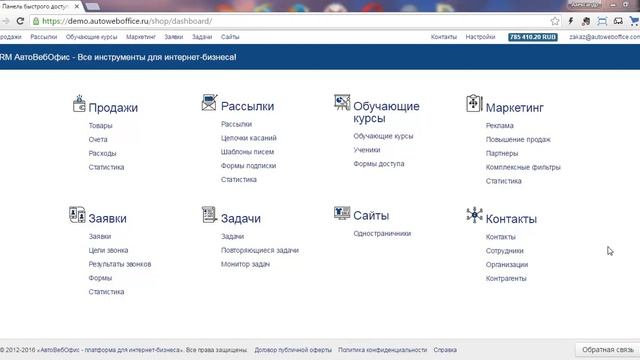
Task: Click the Рассылки envelope icon
Action: click(209, 102)
